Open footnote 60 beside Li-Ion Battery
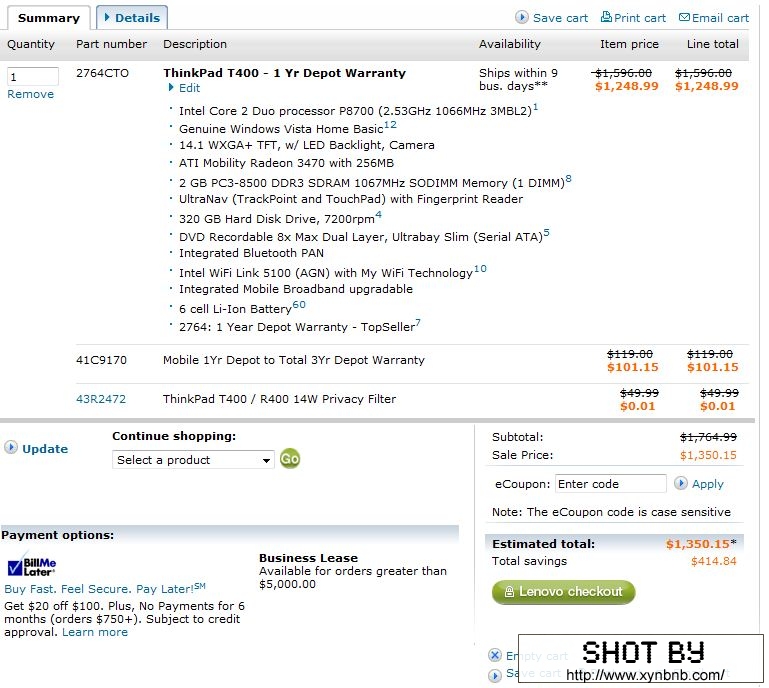Image resolution: width=769 pixels, height=688 pixels. [x=299, y=305]
